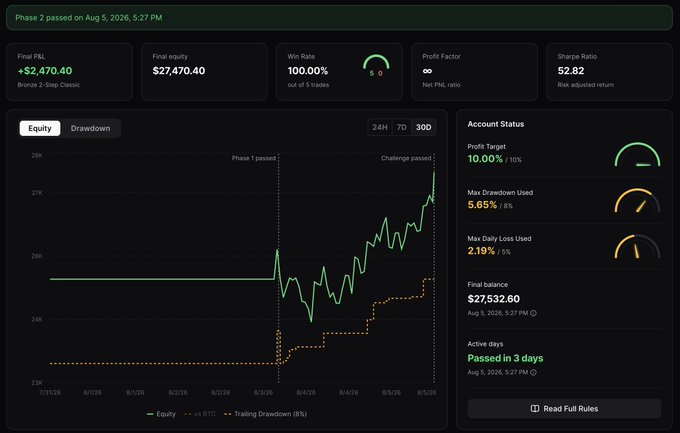
Task: Click the 'out of 5 trades' text
Action: 308,85
